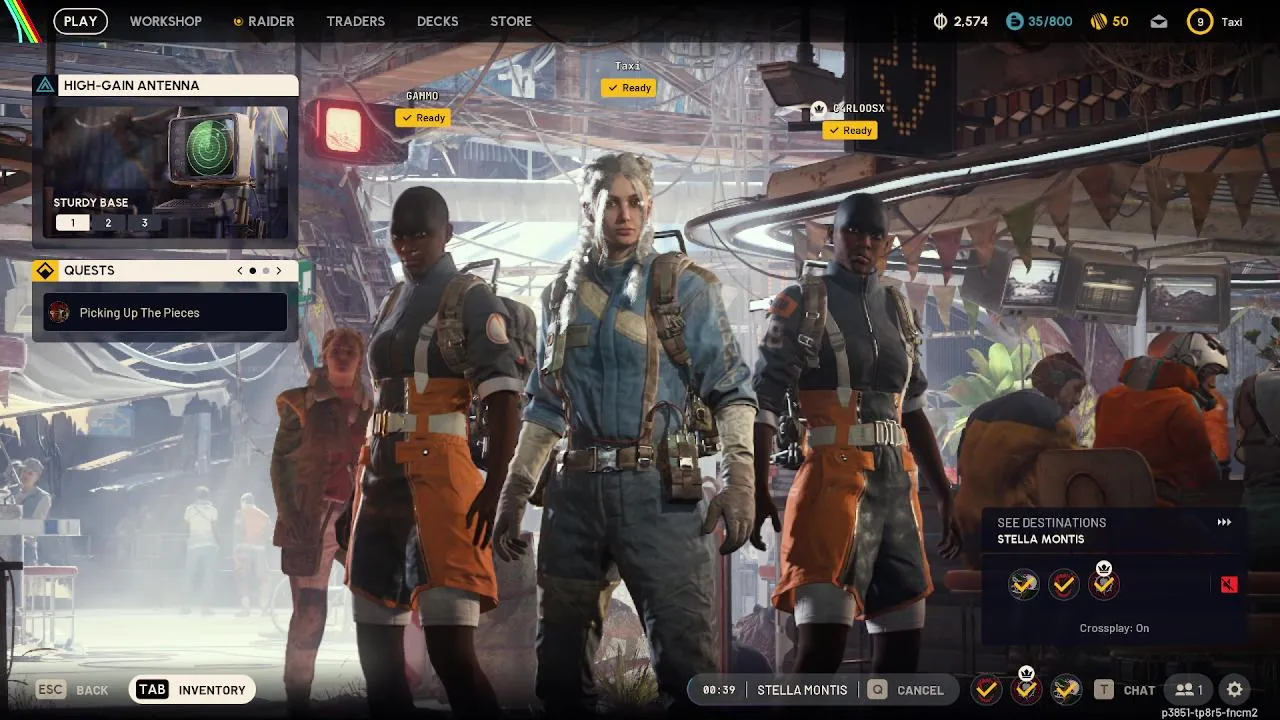
Task: Click the C4RL00SX player name tag
Action: [x=859, y=108]
